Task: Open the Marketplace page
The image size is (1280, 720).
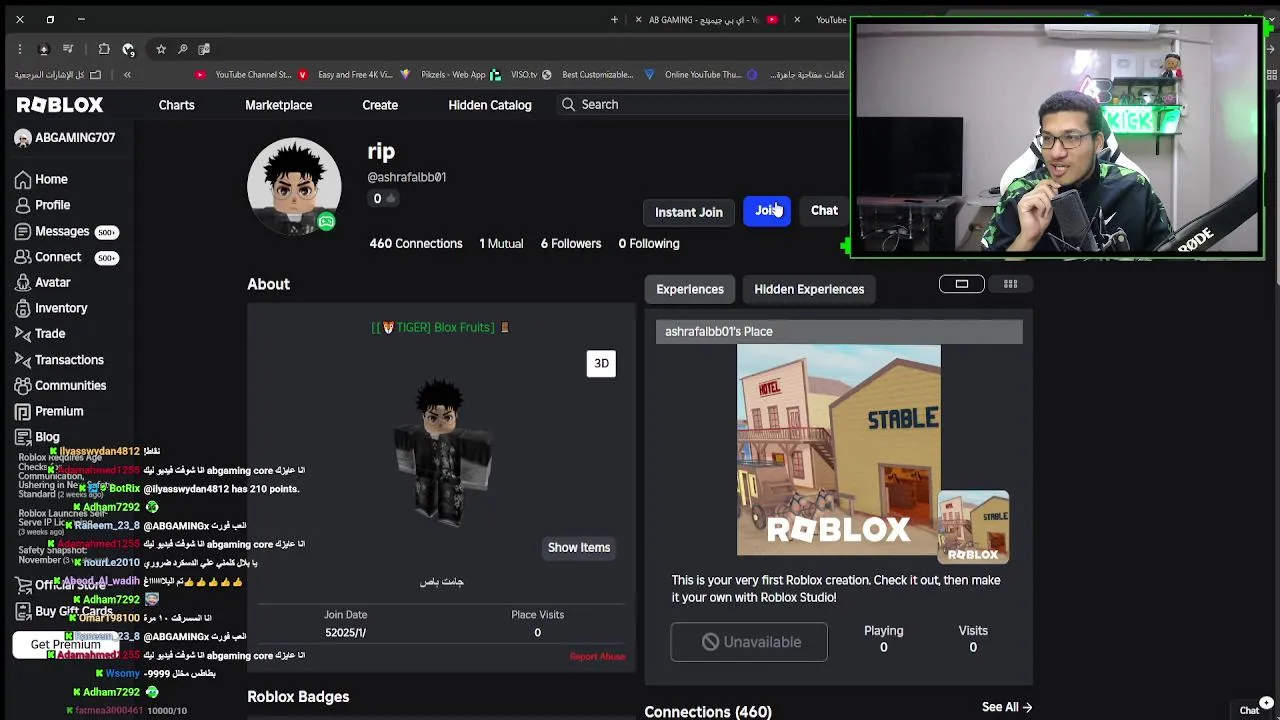Action: [278, 105]
